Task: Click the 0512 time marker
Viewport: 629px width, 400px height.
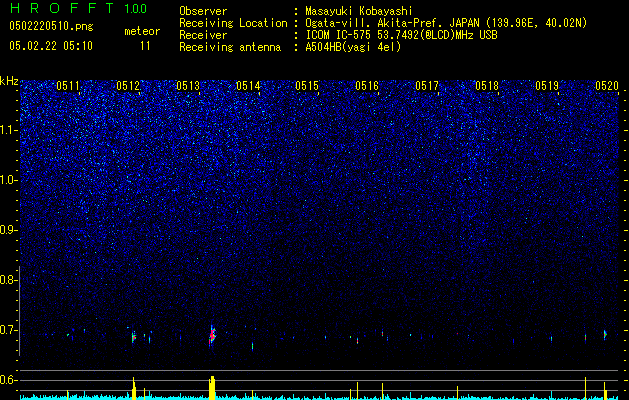Action: click(x=128, y=86)
